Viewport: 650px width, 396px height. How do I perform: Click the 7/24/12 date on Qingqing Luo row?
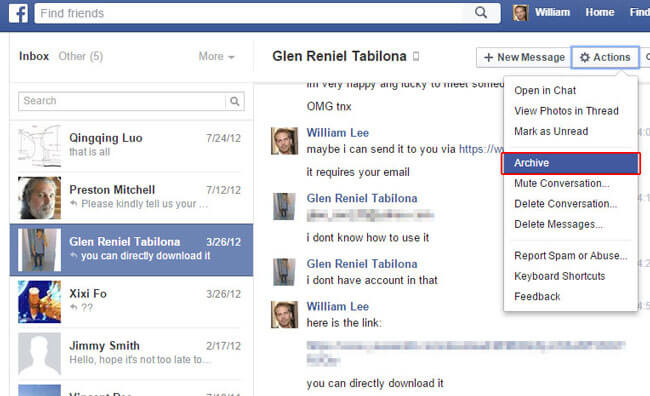pos(223,138)
